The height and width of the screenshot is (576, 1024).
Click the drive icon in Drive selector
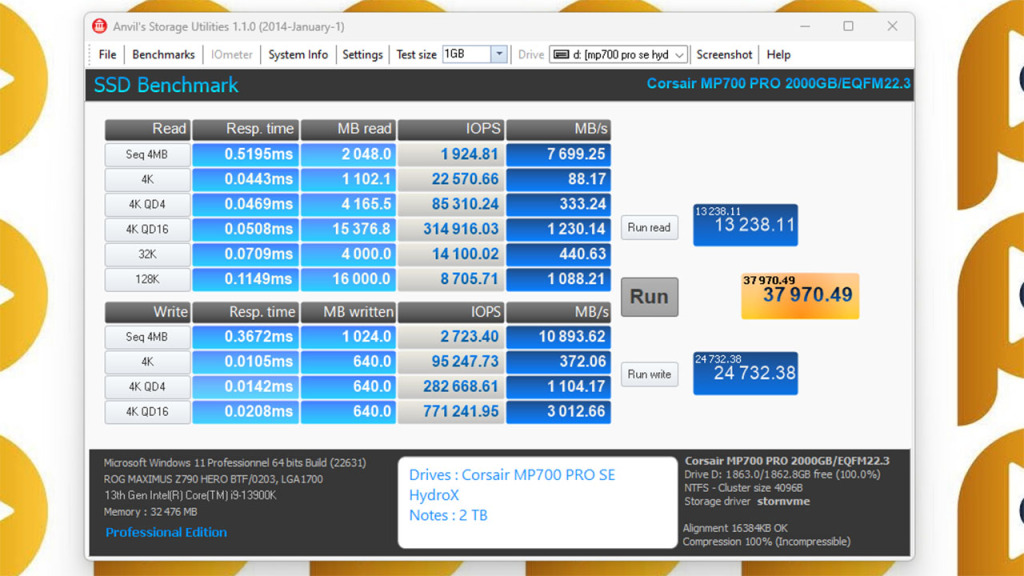click(561, 55)
